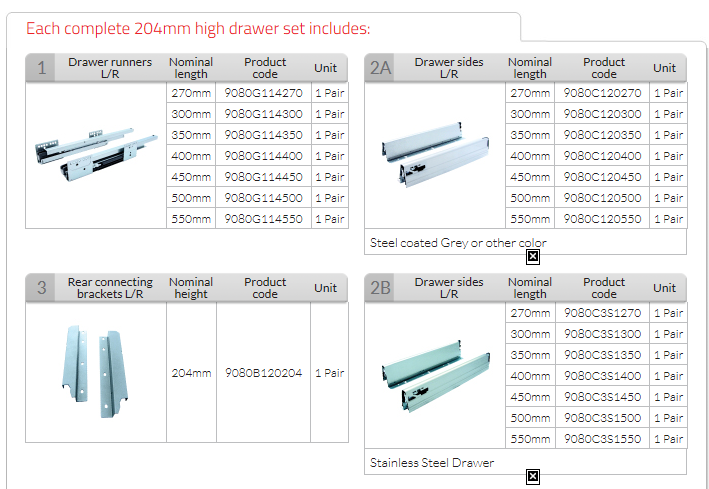Click rear bracket product code 9080B120204

coord(264,373)
